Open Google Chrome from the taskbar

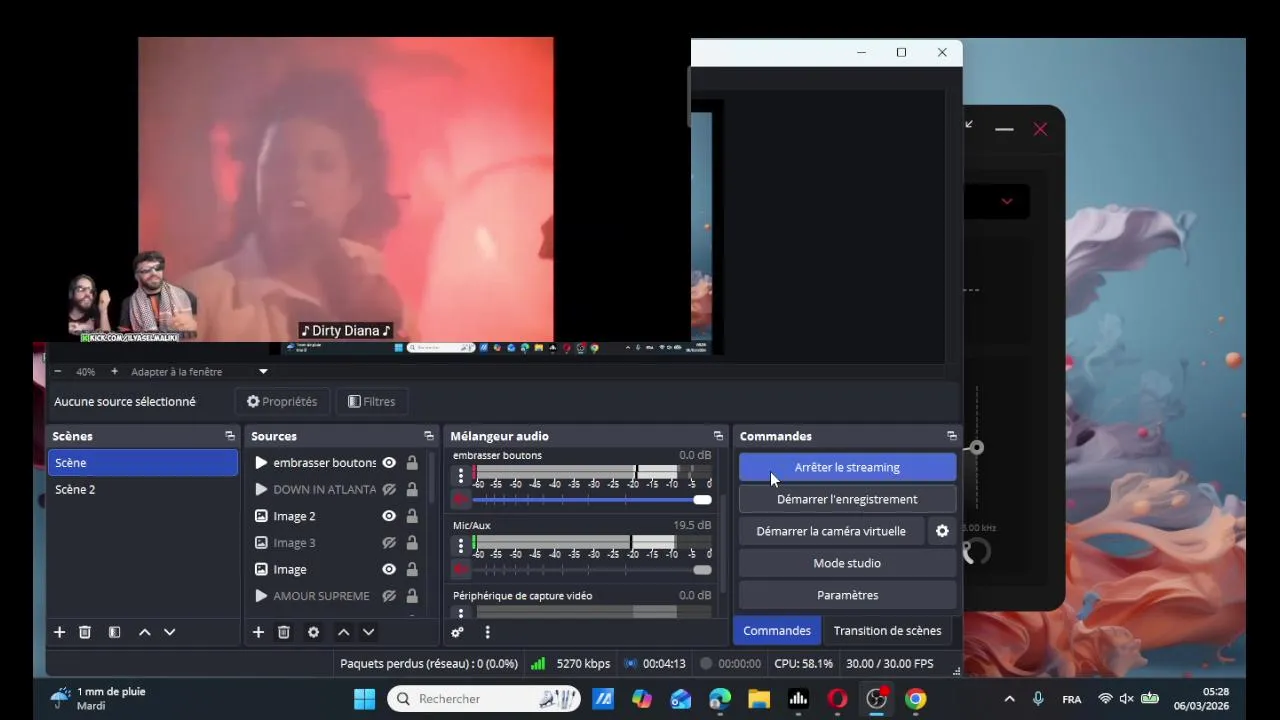915,699
